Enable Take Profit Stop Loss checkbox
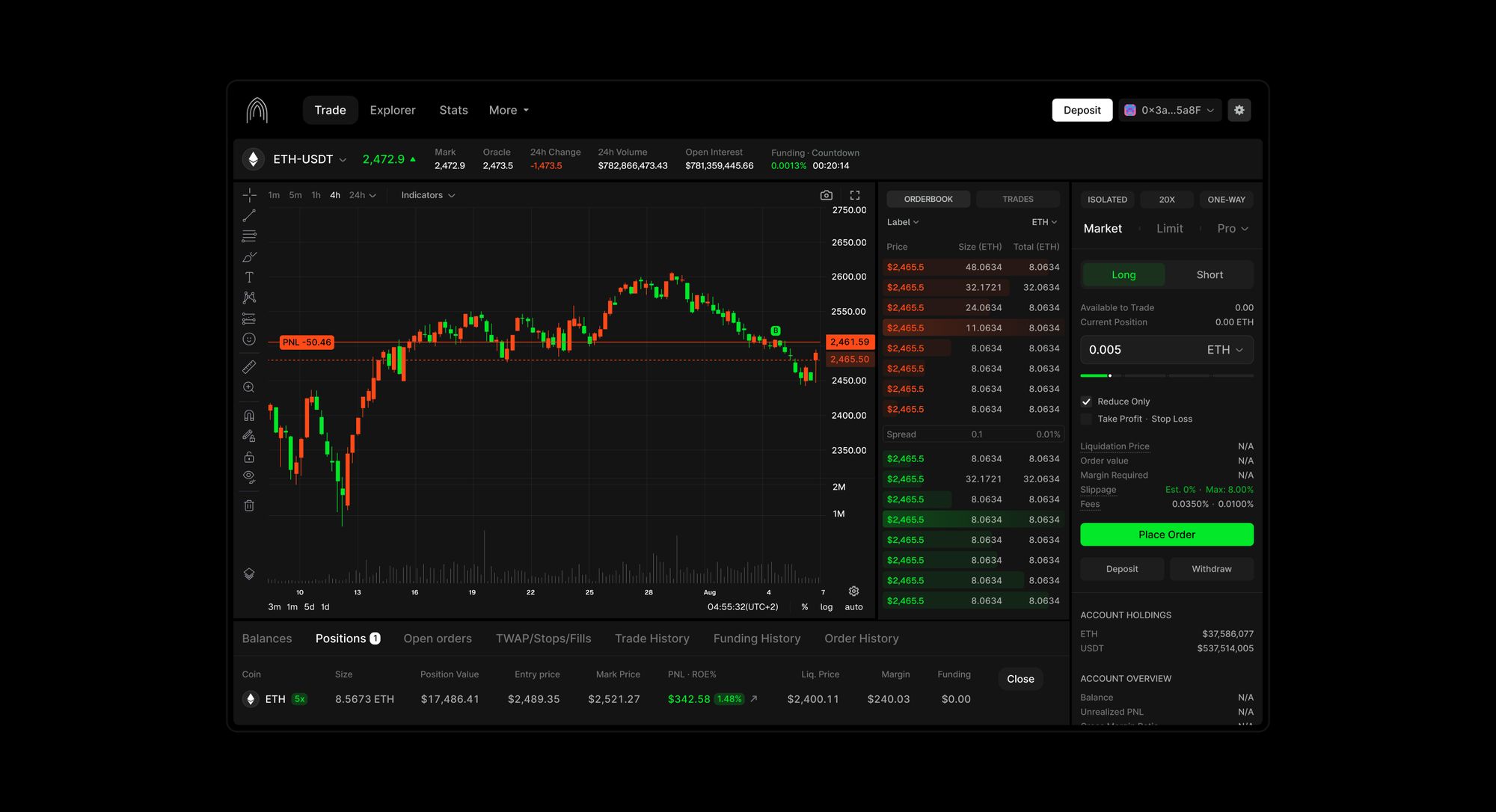Screen dimensions: 1496x812 [1086, 419]
